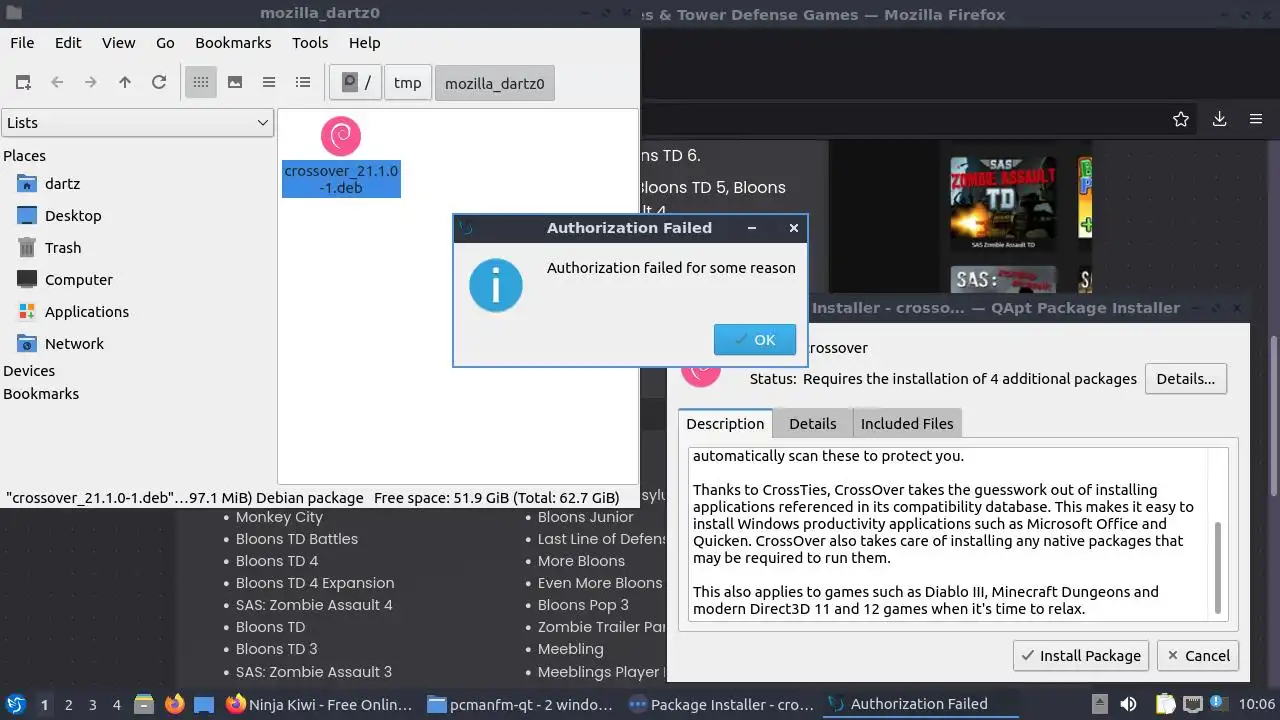The width and height of the screenshot is (1280, 720).
Task: Launch file manager from taskbar quicklaunch
Action: tap(143, 704)
